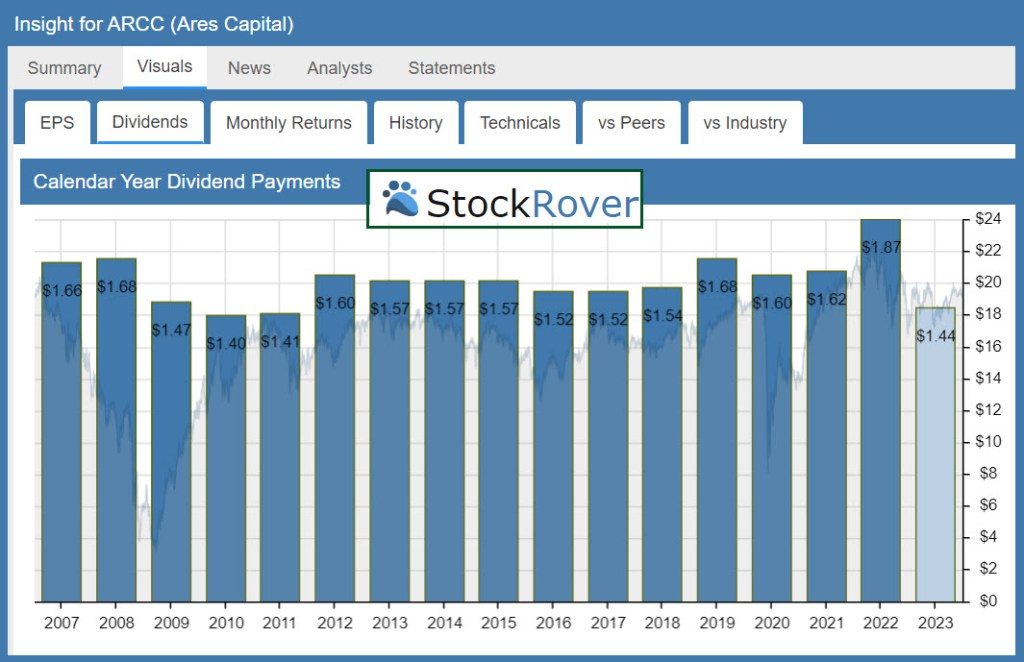Click the StockRover paw logo icon
This screenshot has width=1024, height=662.
click(x=400, y=199)
